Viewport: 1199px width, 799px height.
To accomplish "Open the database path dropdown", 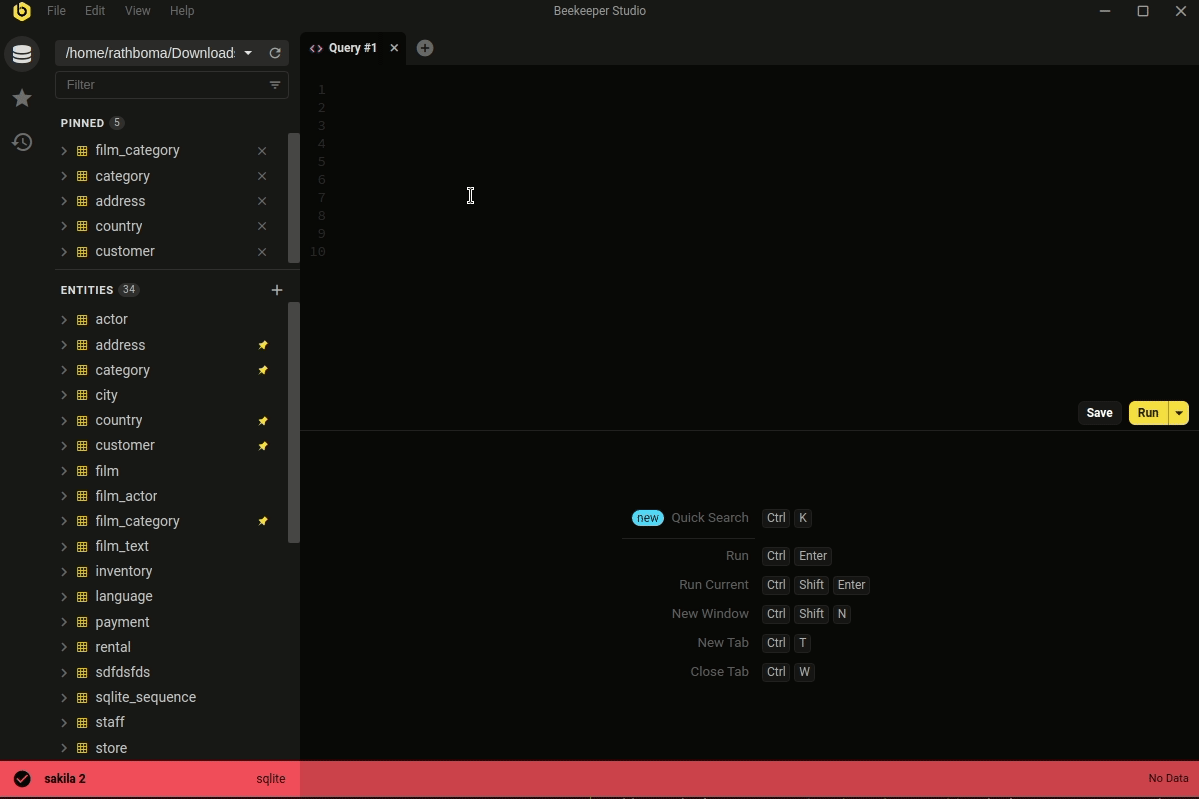I will point(248,53).
